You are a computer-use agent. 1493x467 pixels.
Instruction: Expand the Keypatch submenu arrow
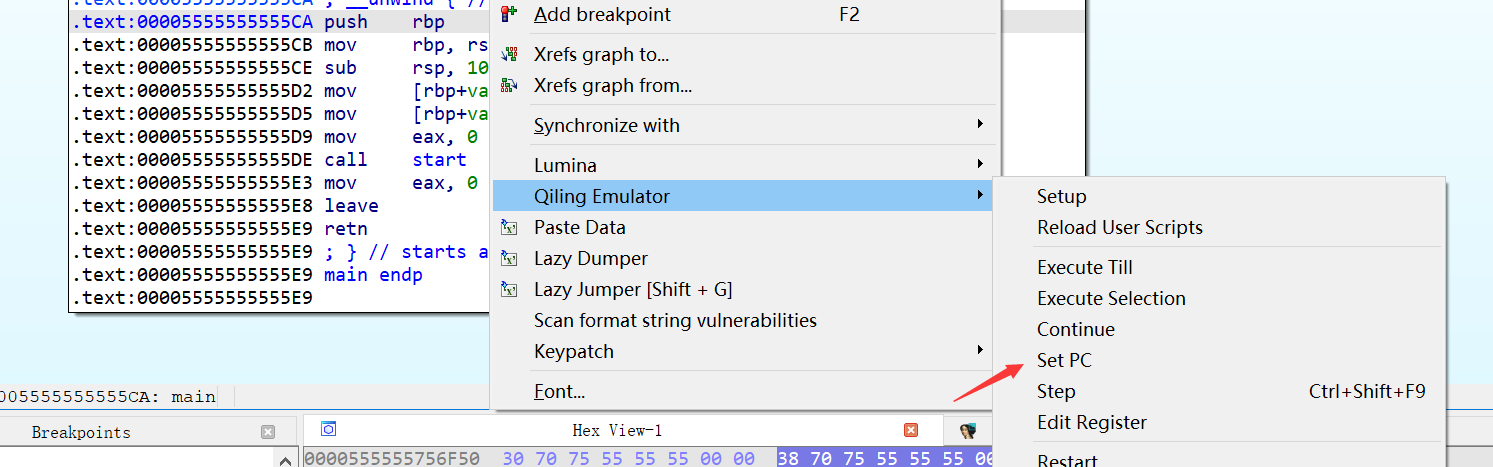tap(979, 350)
